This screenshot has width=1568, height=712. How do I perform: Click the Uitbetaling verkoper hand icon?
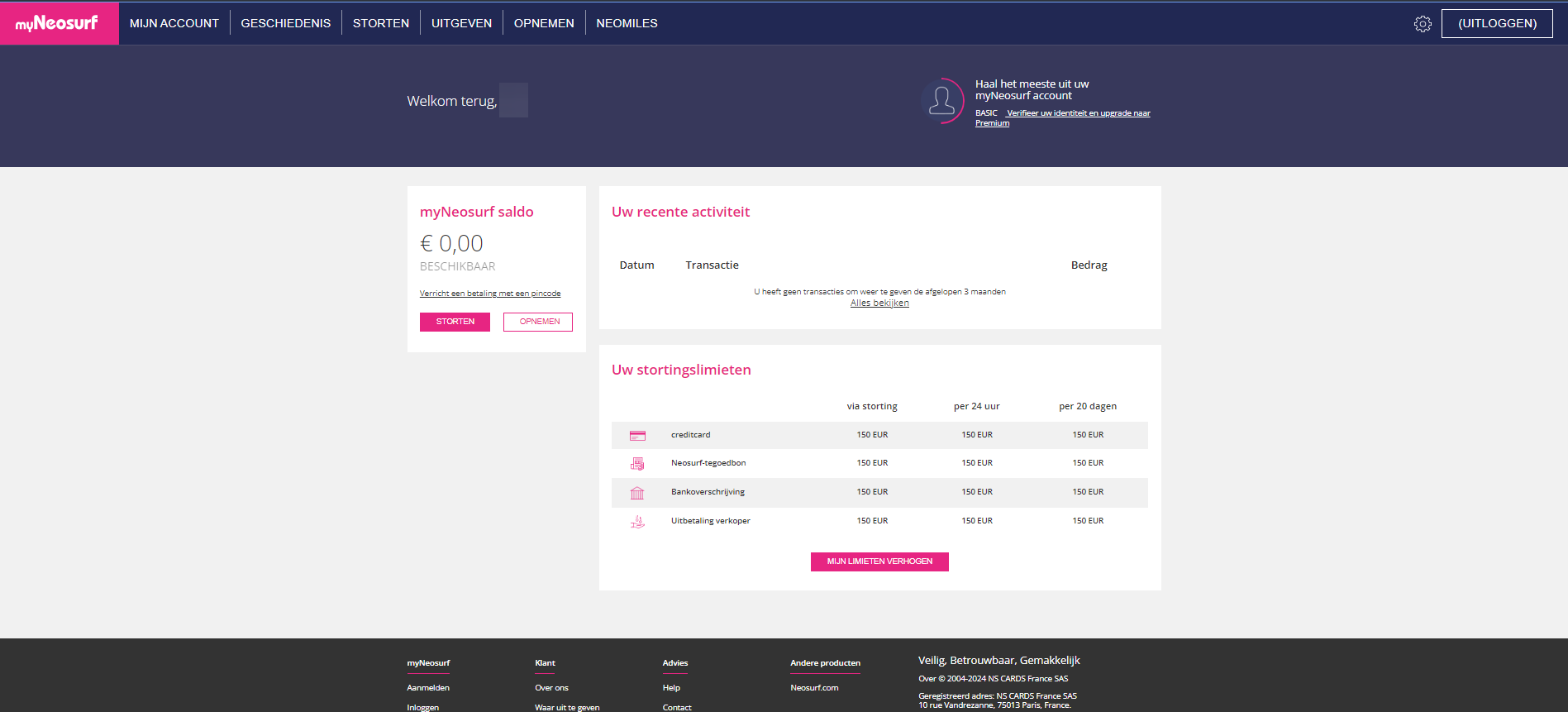(637, 522)
